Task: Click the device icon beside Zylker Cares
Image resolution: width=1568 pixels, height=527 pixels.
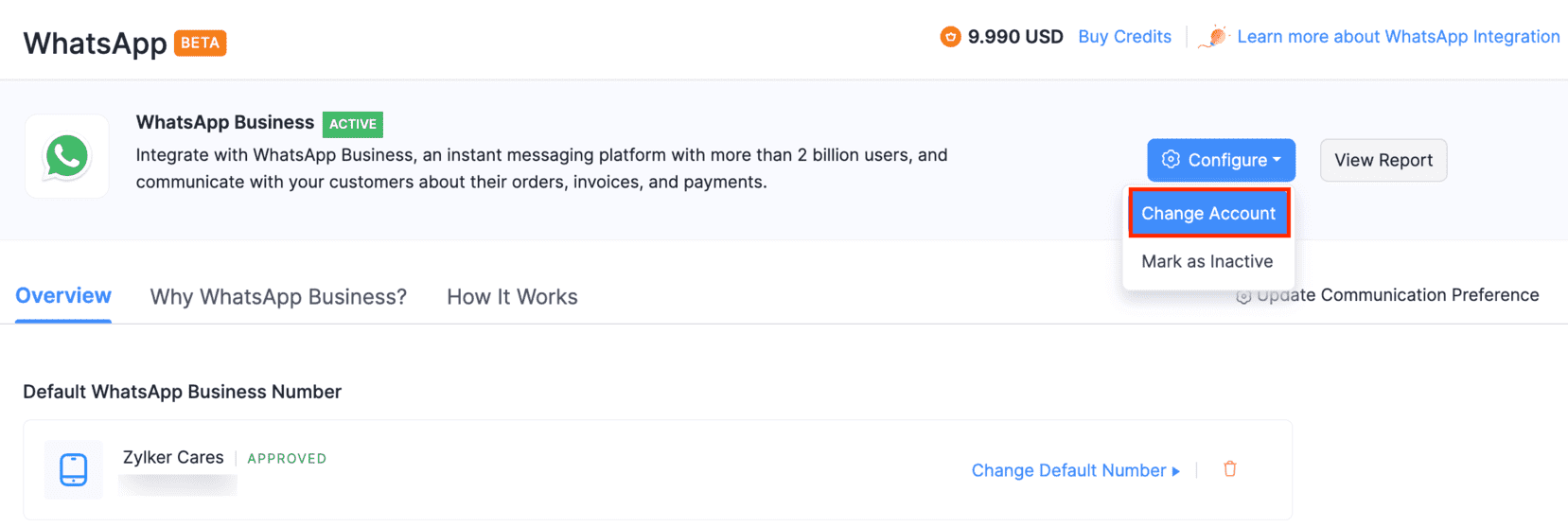Action: click(74, 469)
